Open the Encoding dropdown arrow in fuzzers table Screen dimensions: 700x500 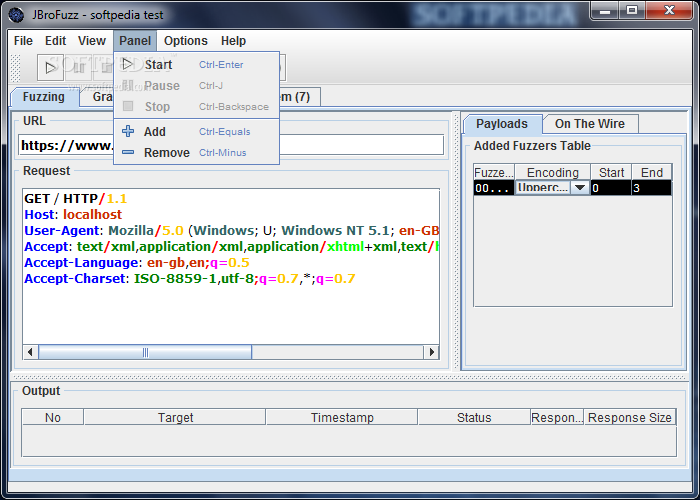pyautogui.click(x=580, y=188)
